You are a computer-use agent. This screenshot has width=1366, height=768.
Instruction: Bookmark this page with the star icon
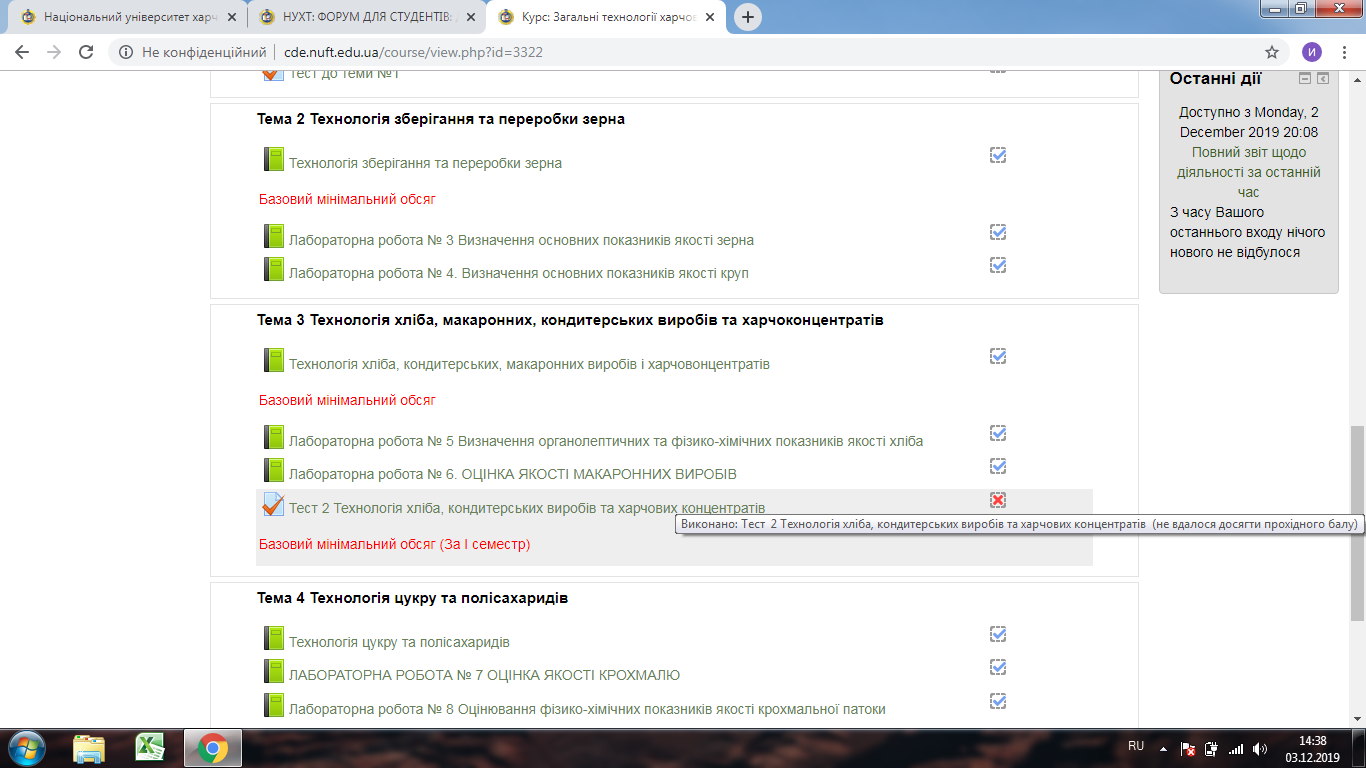coord(1272,52)
